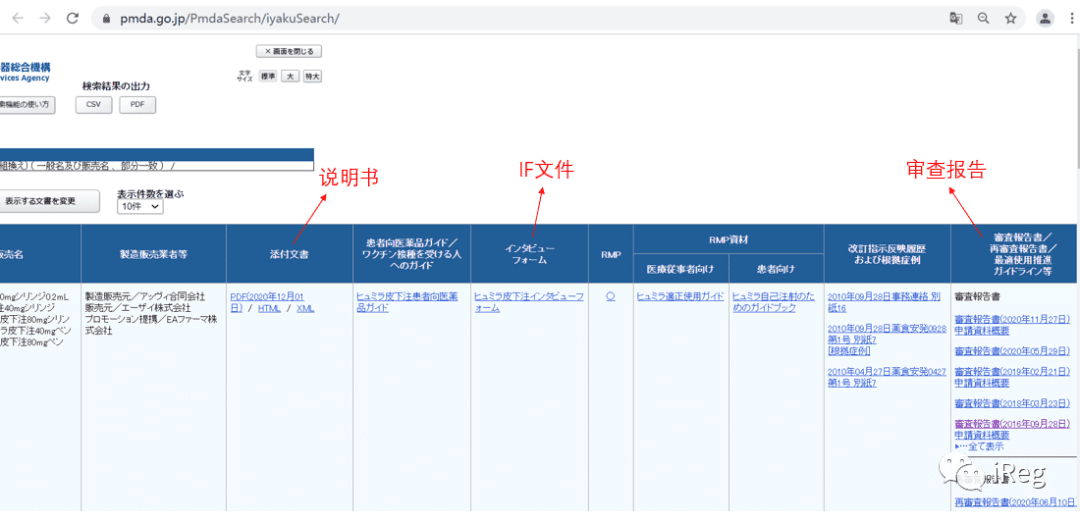Click the 改訂指示反映履歴 column header
The height and width of the screenshot is (523, 1080).
tap(887, 254)
